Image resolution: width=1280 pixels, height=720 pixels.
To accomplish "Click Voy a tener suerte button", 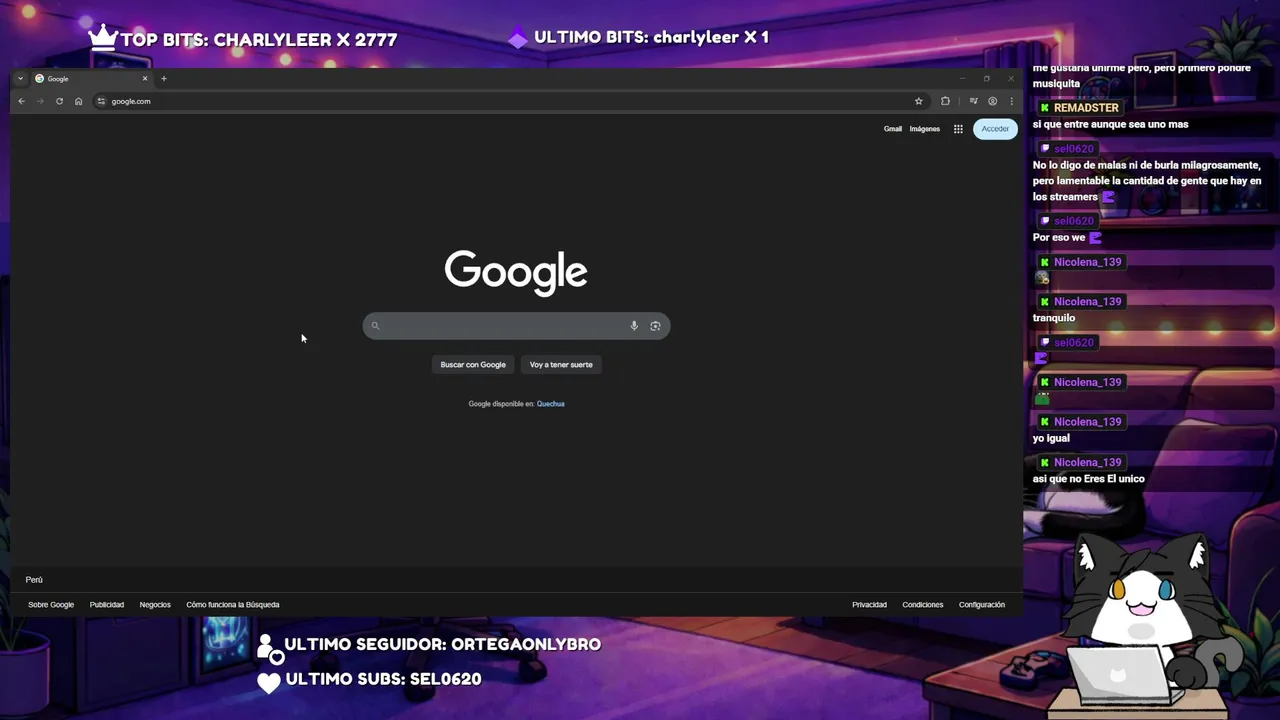I will coord(561,364).
